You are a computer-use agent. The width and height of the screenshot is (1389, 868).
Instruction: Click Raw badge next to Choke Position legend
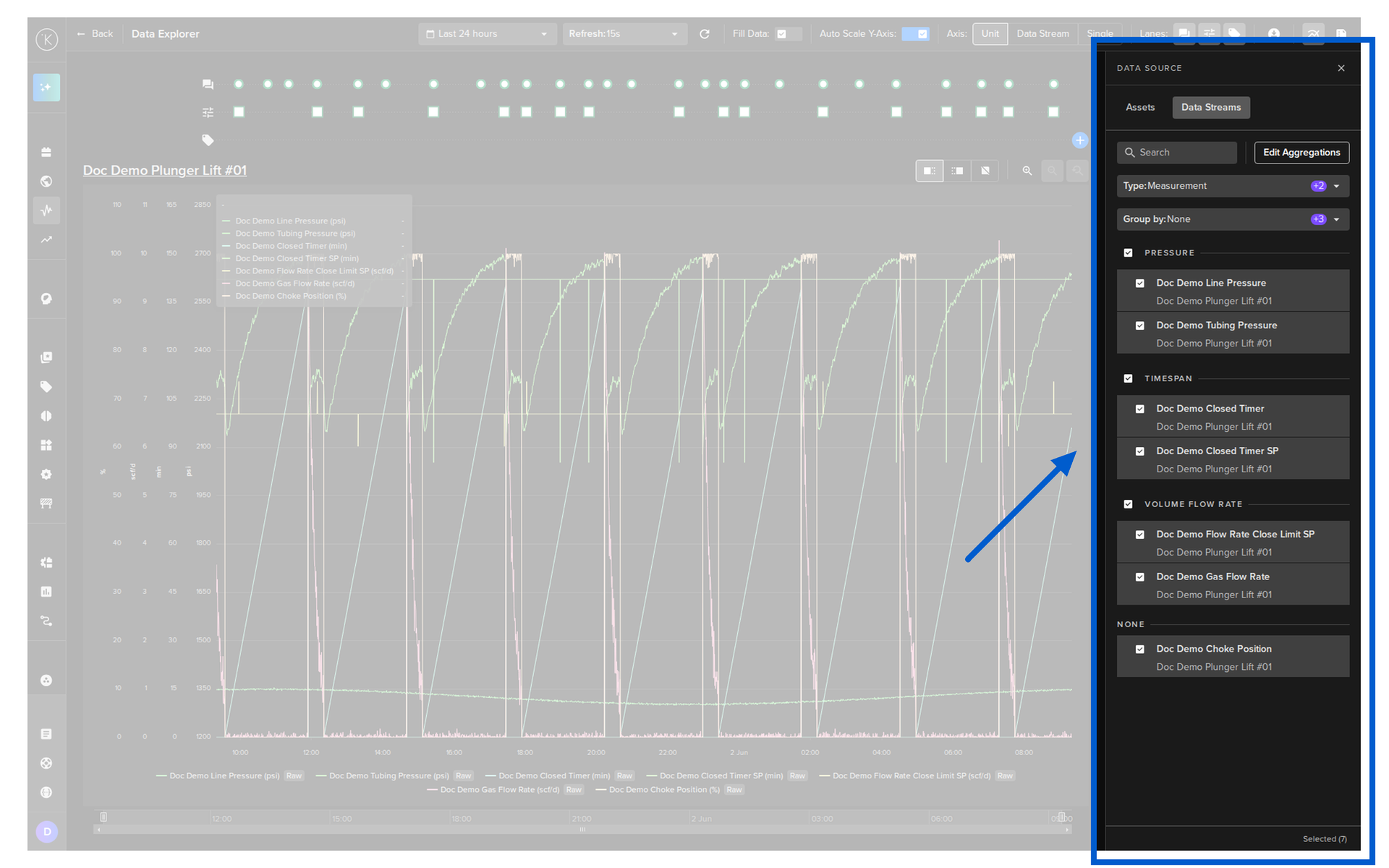coord(734,790)
